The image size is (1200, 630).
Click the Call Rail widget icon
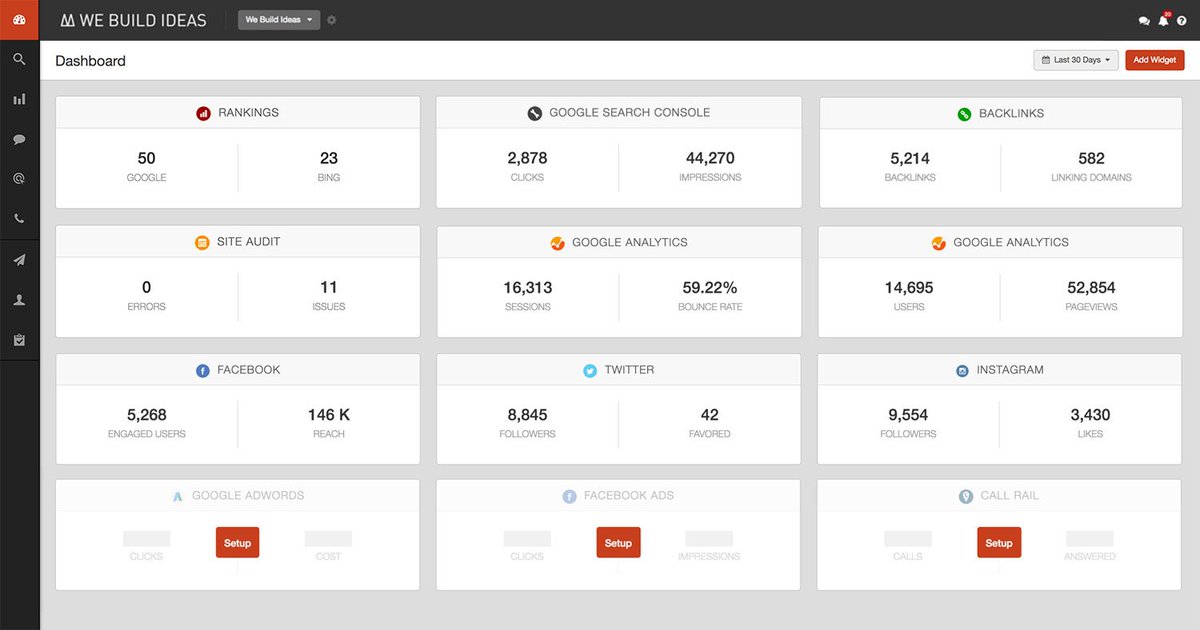click(x=966, y=496)
